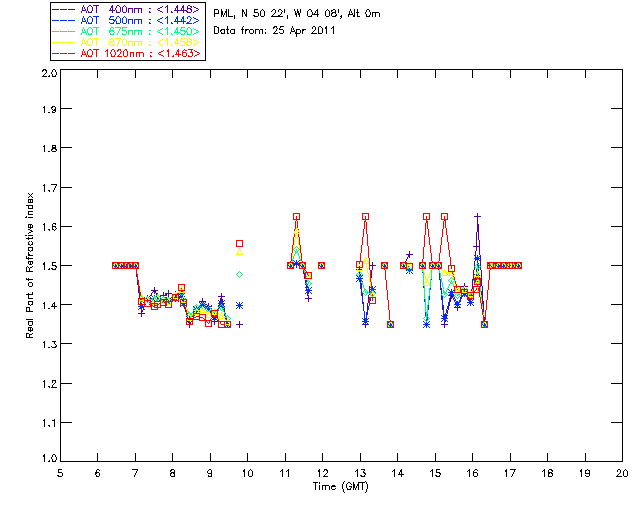Click the time-axis tick label 19
Screen dimensions: 640x512
[585, 473]
